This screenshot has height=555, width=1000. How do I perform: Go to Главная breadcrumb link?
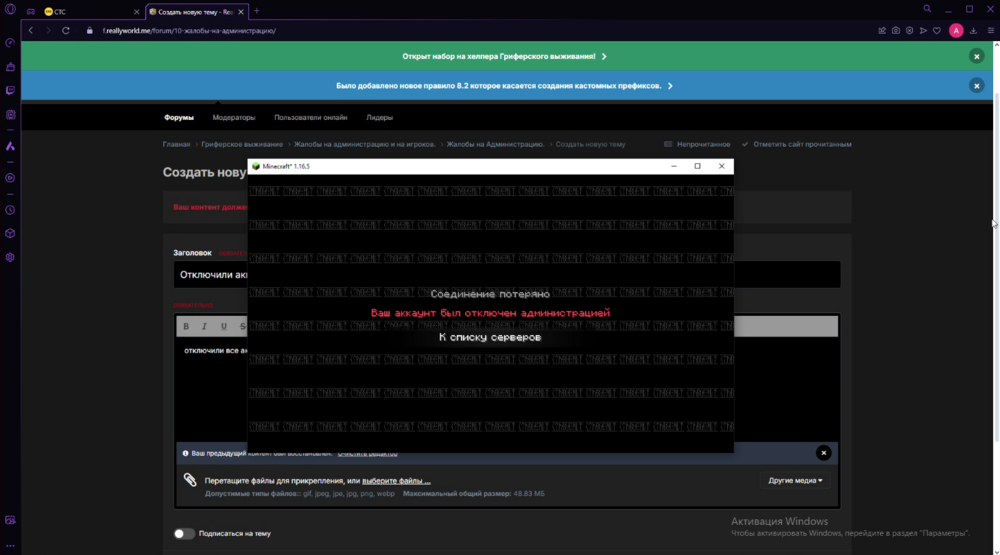tap(176, 144)
